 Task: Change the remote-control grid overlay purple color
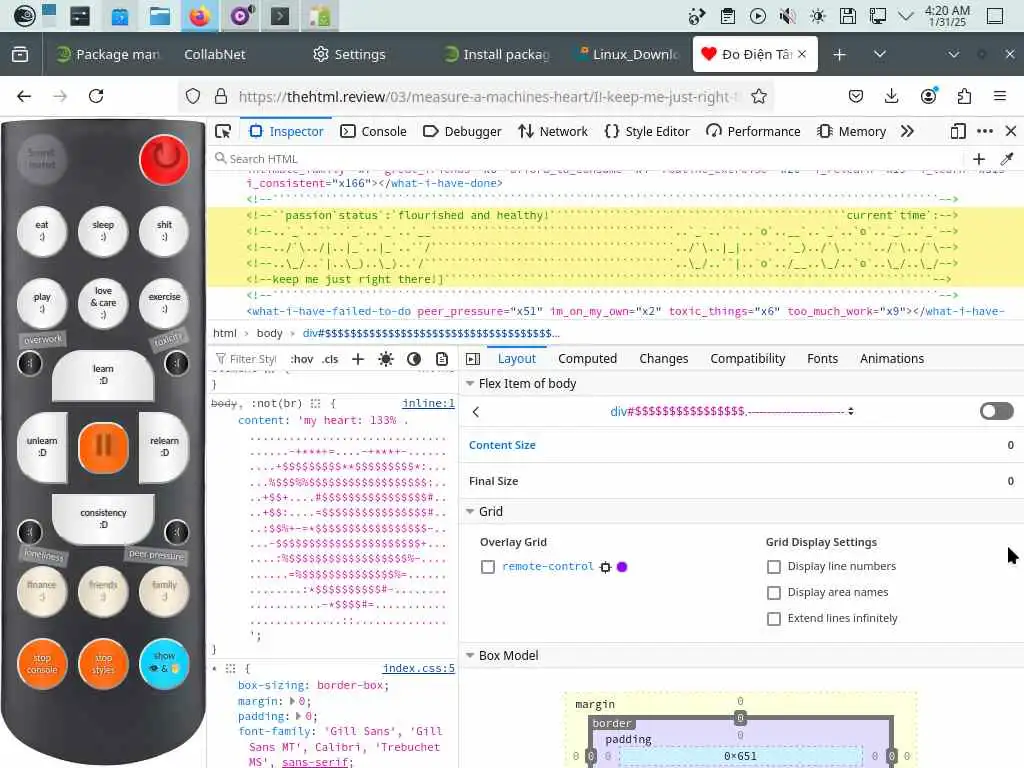[622, 567]
